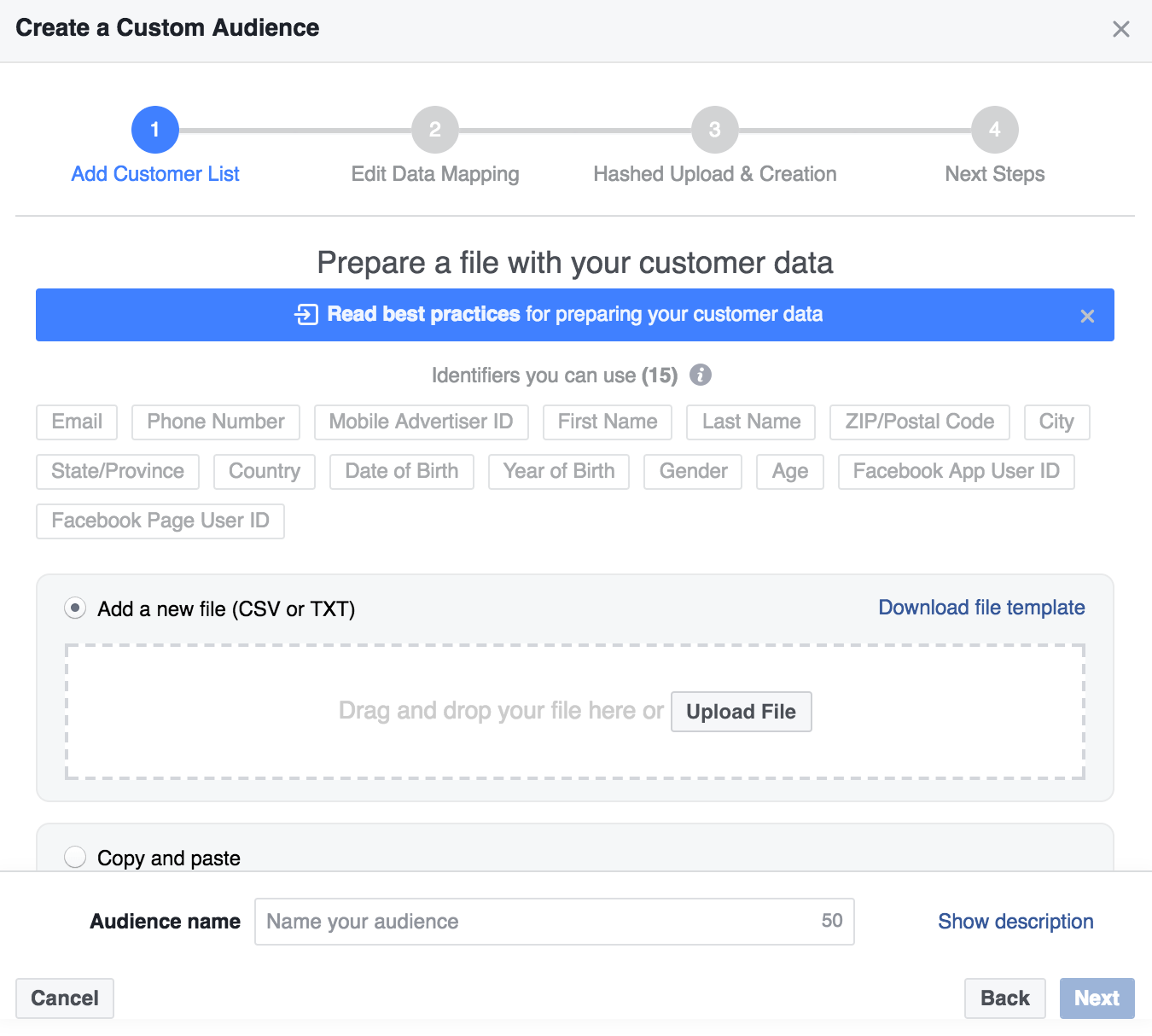Click the Gender identifier tag
The image size is (1152, 1036).
(x=694, y=472)
